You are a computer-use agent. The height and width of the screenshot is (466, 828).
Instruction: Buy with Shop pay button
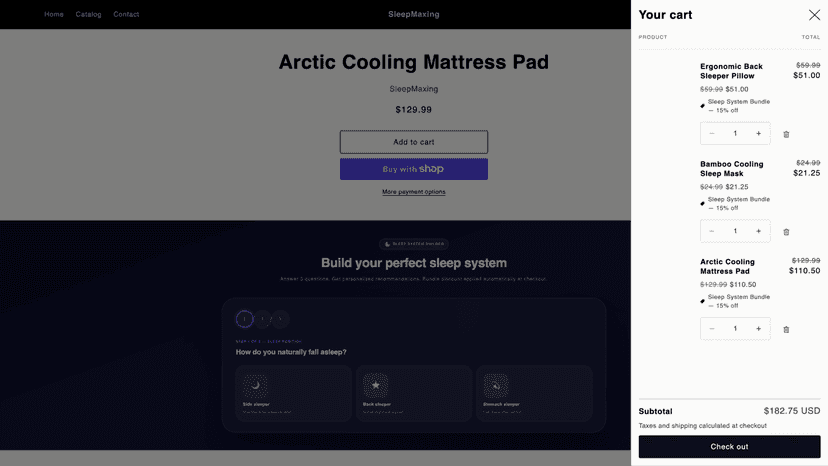tap(413, 169)
